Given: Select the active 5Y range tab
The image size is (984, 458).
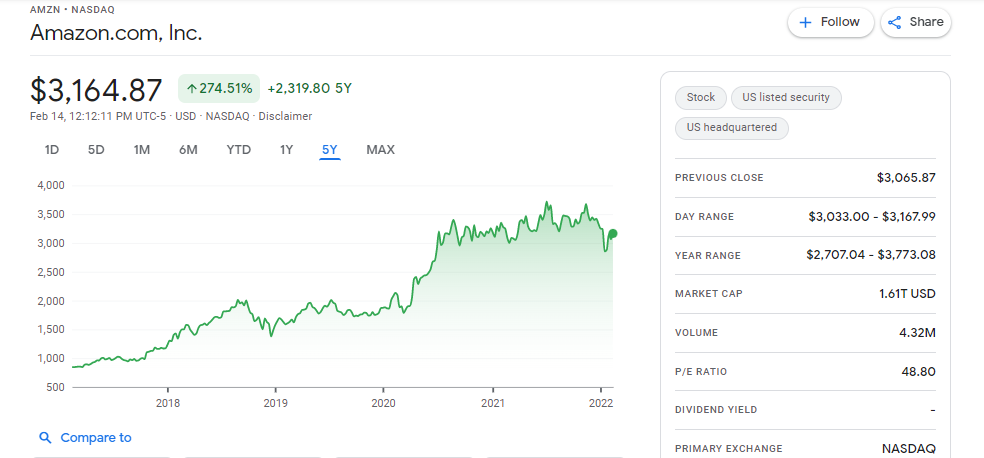Looking at the screenshot, I should click(329, 150).
